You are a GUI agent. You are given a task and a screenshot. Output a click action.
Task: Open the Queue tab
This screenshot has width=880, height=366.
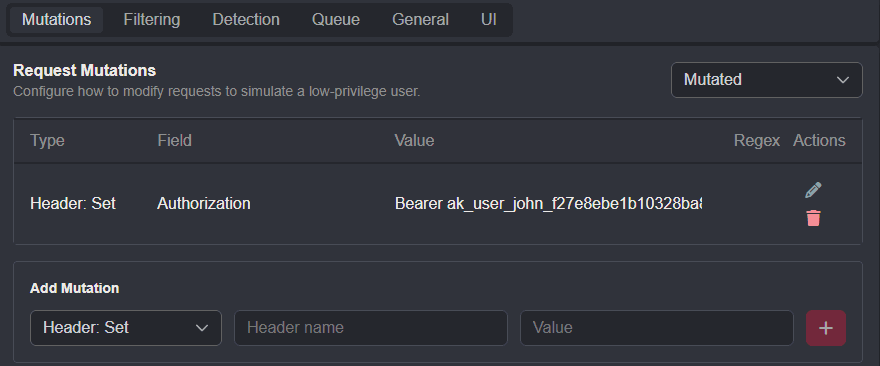[336, 20]
